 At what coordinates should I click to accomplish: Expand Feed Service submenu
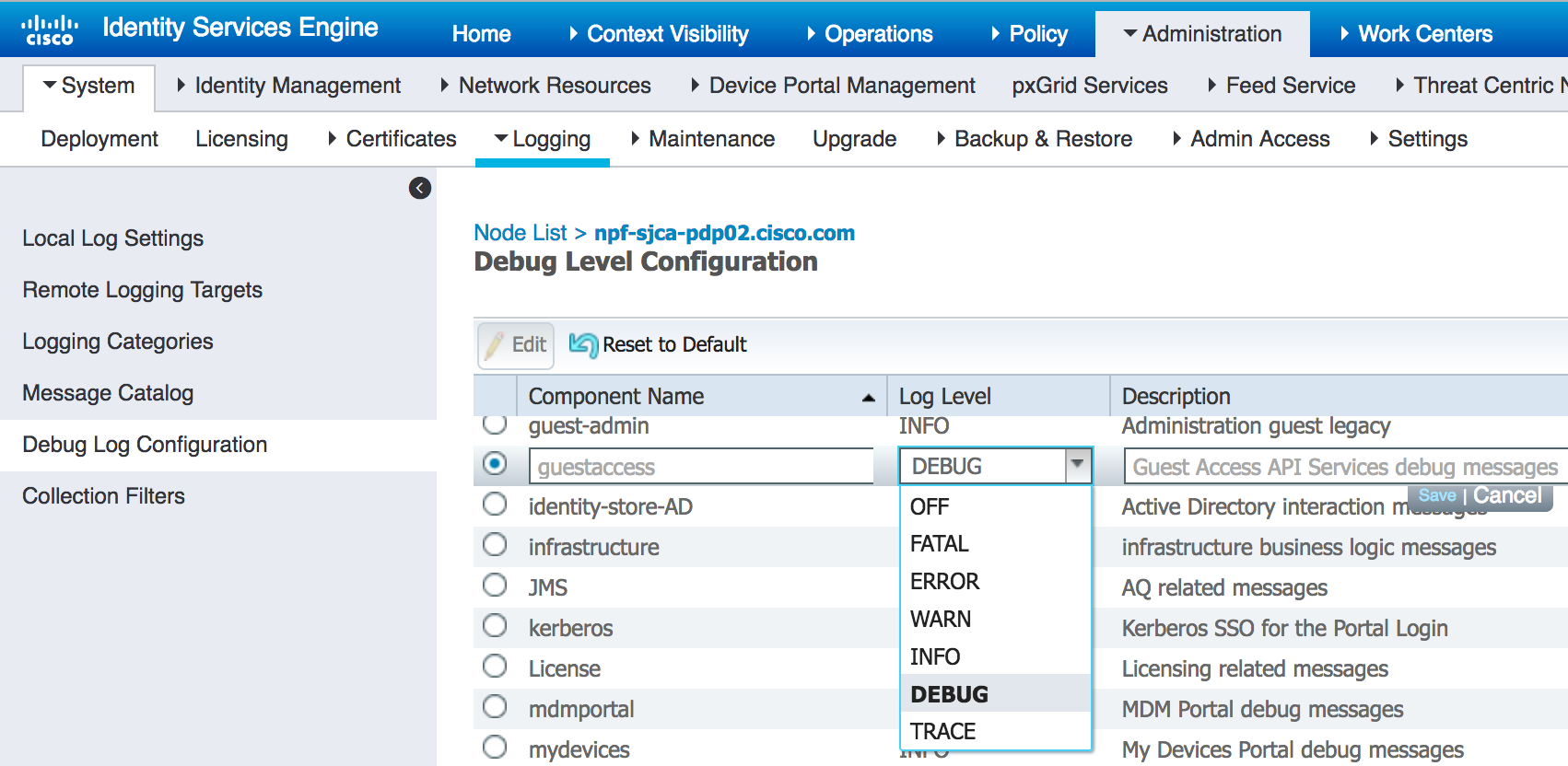(x=1281, y=86)
